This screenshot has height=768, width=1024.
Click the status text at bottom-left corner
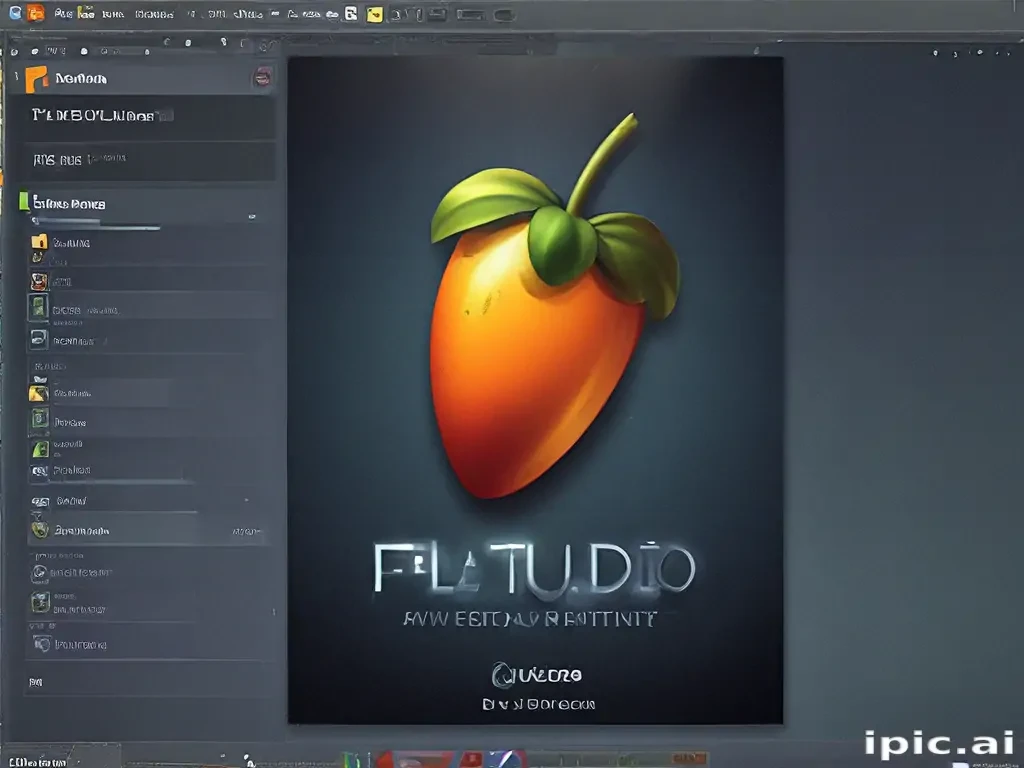[x=38, y=761]
